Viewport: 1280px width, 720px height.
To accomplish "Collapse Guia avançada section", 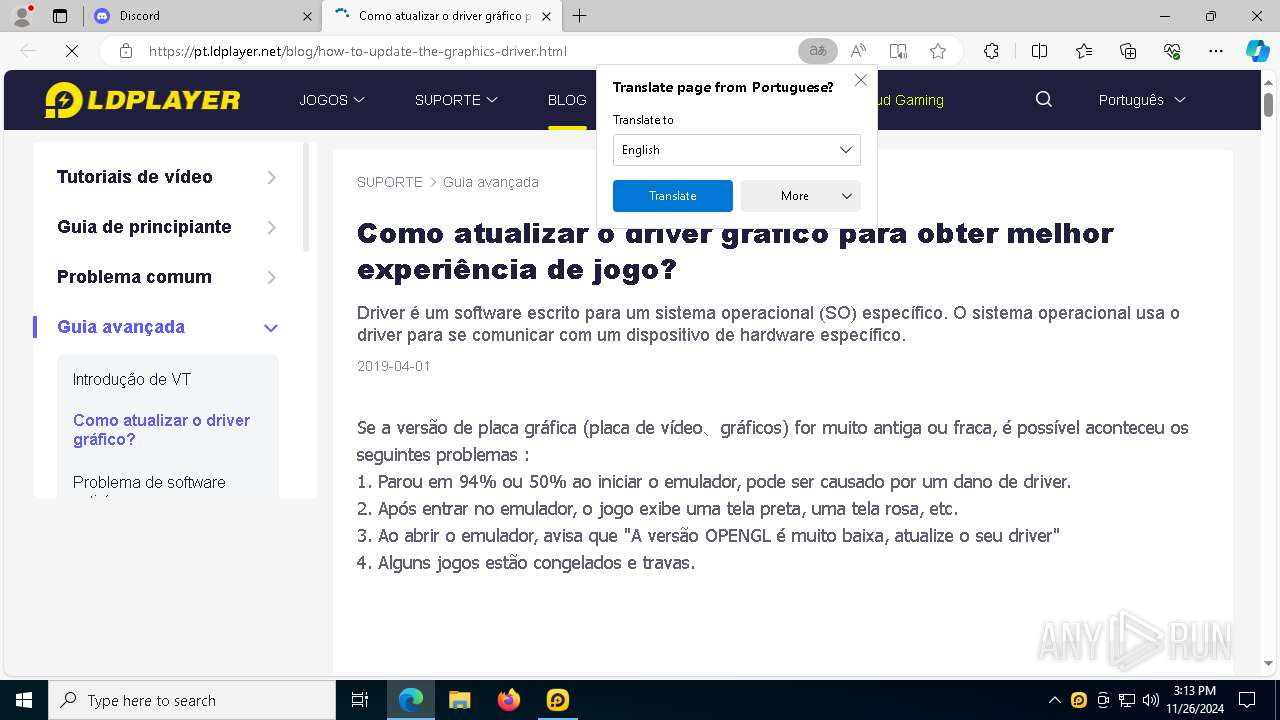I will point(167,327).
